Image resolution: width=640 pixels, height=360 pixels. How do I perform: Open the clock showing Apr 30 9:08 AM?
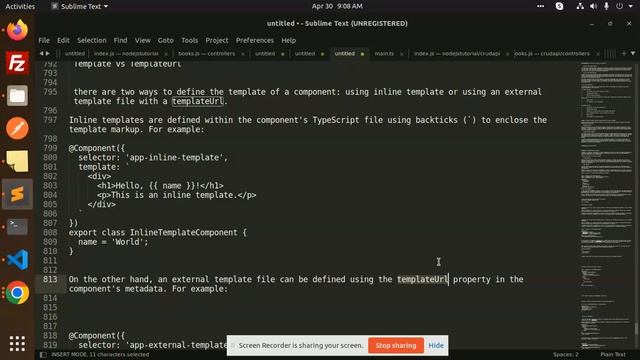click(337, 6)
